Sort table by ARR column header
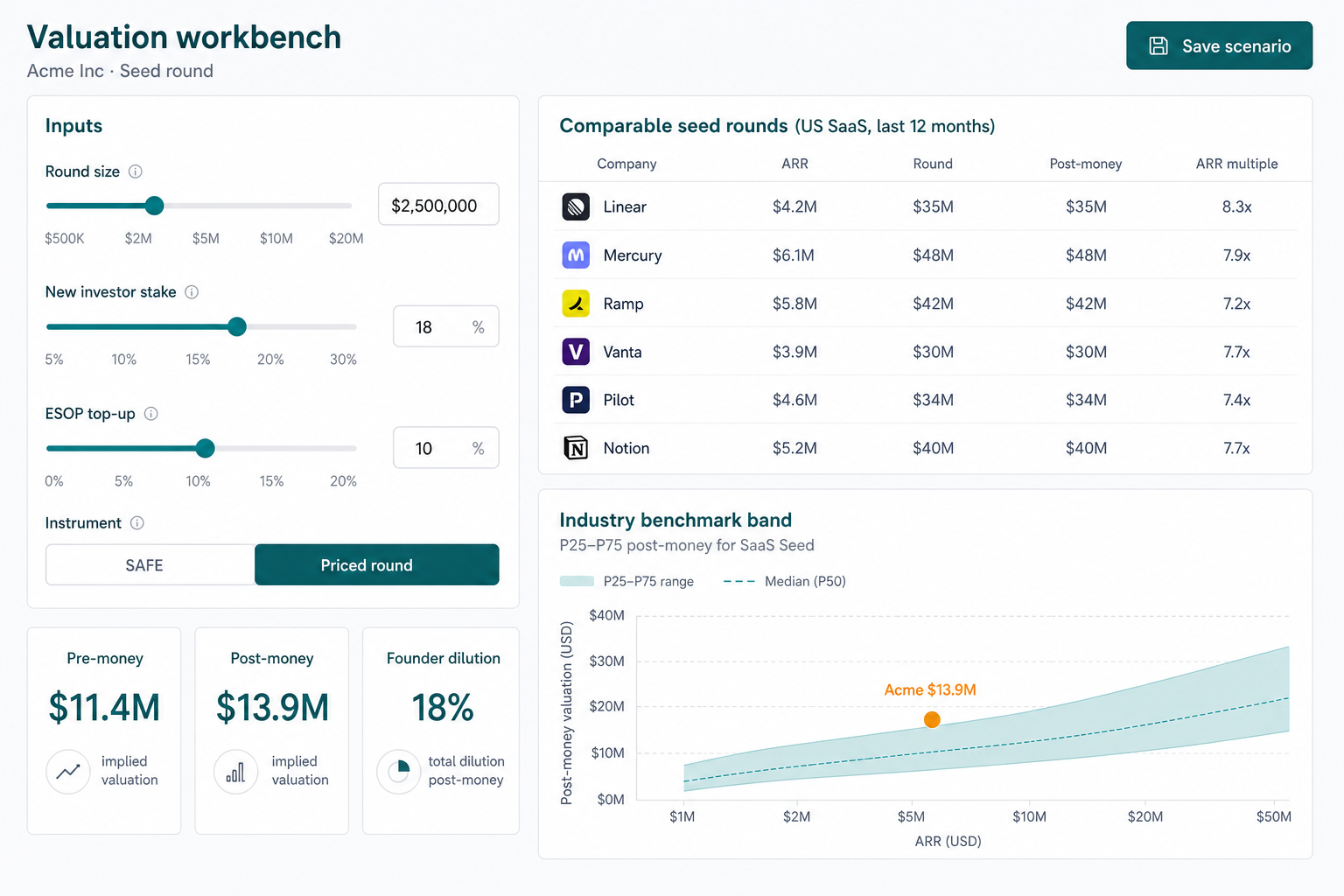The image size is (1344, 896). (x=794, y=164)
